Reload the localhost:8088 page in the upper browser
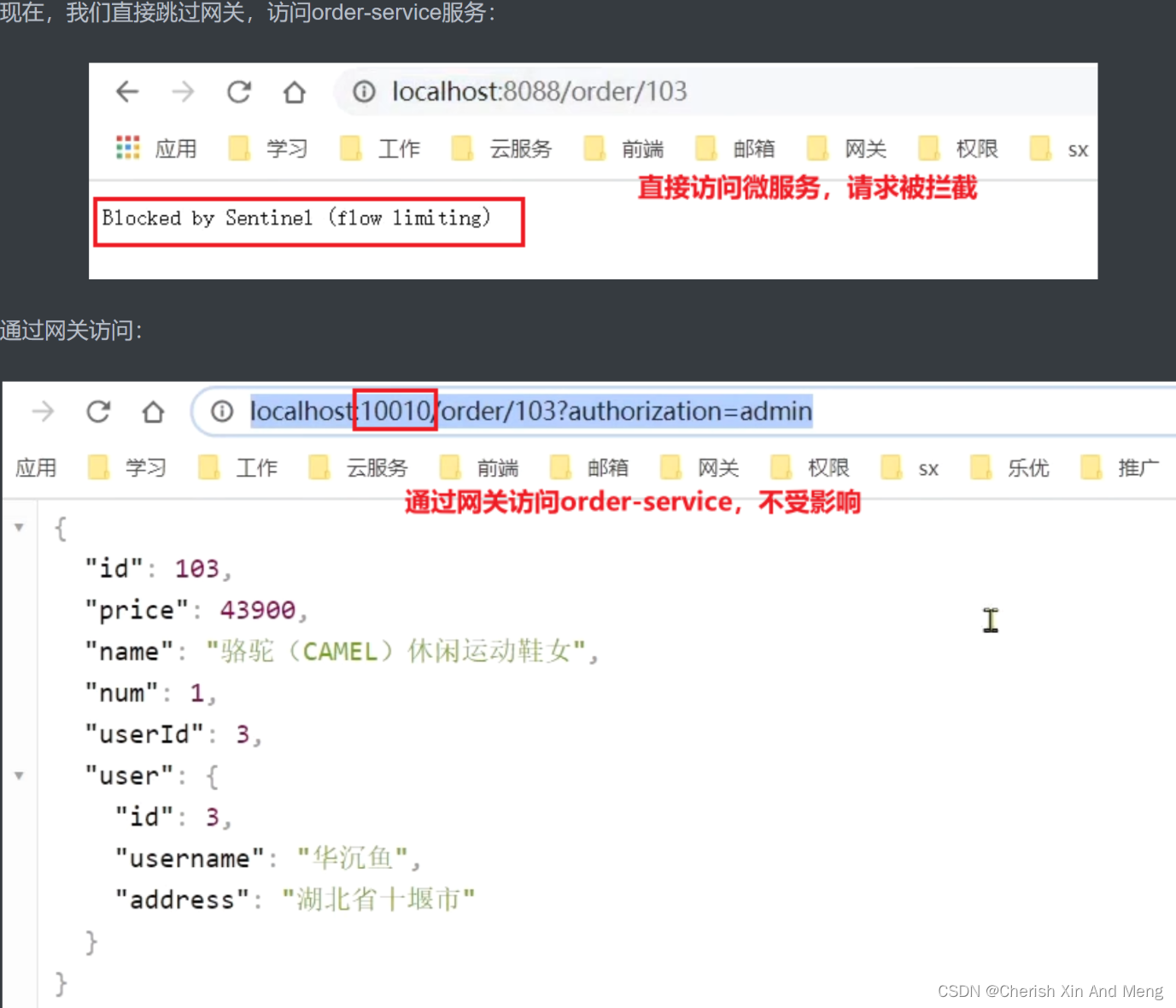Screen dimensions: 1176x1008 coord(239,91)
